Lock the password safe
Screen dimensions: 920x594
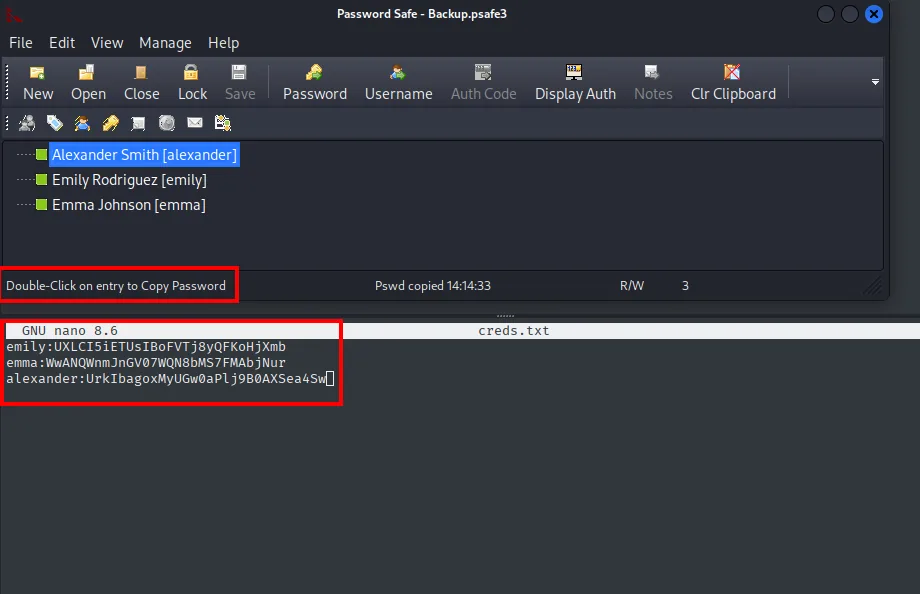click(192, 83)
